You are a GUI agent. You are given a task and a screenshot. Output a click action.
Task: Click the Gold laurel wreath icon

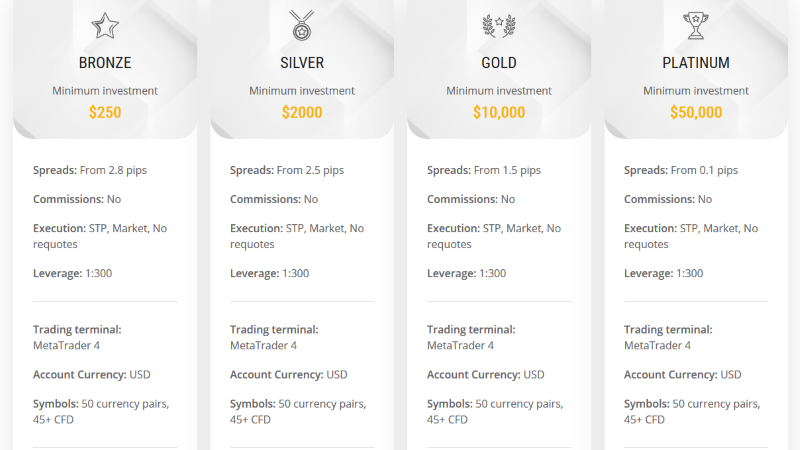[x=499, y=26]
